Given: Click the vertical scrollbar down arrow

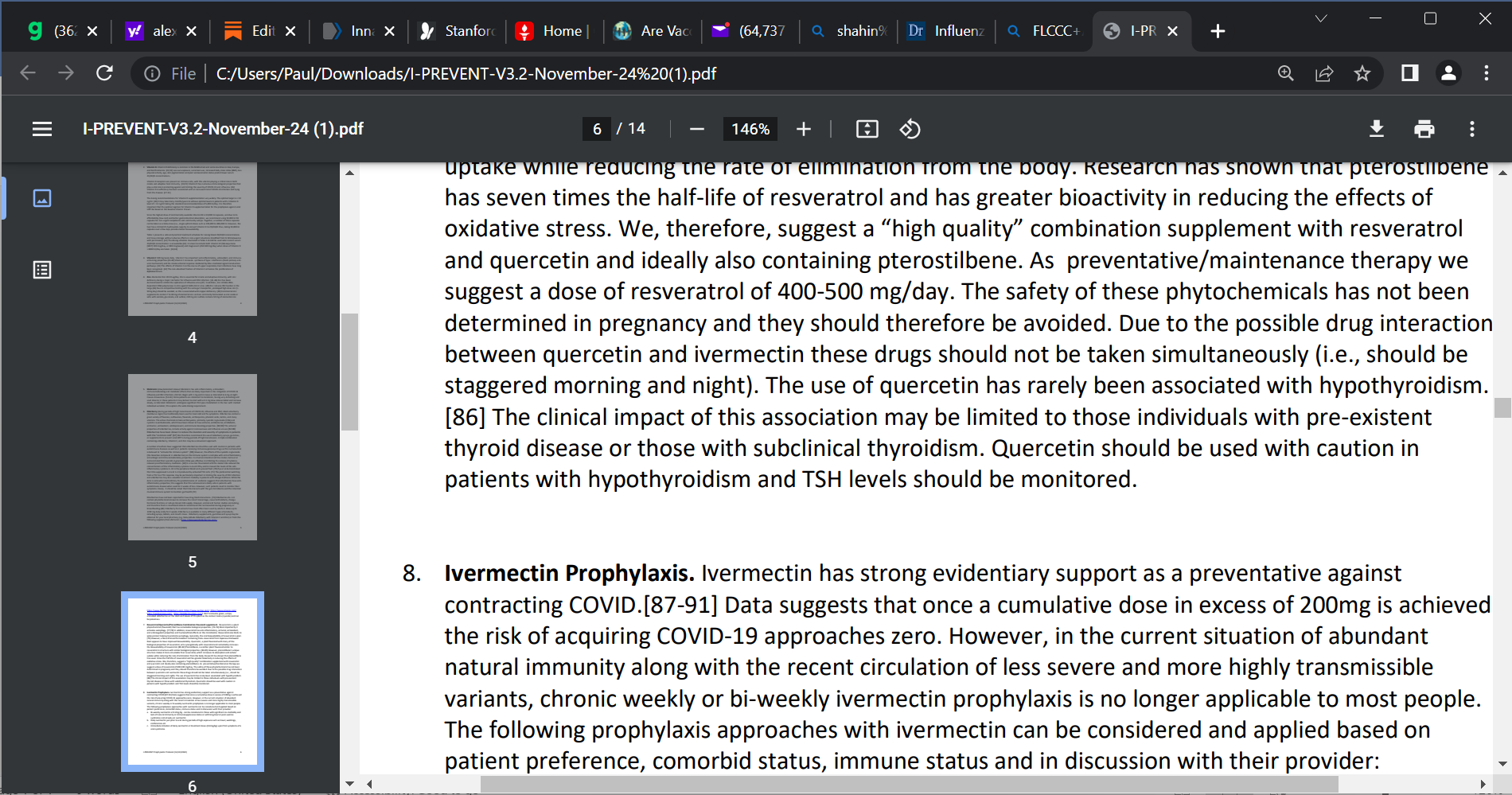Looking at the screenshot, I should point(1502,764).
